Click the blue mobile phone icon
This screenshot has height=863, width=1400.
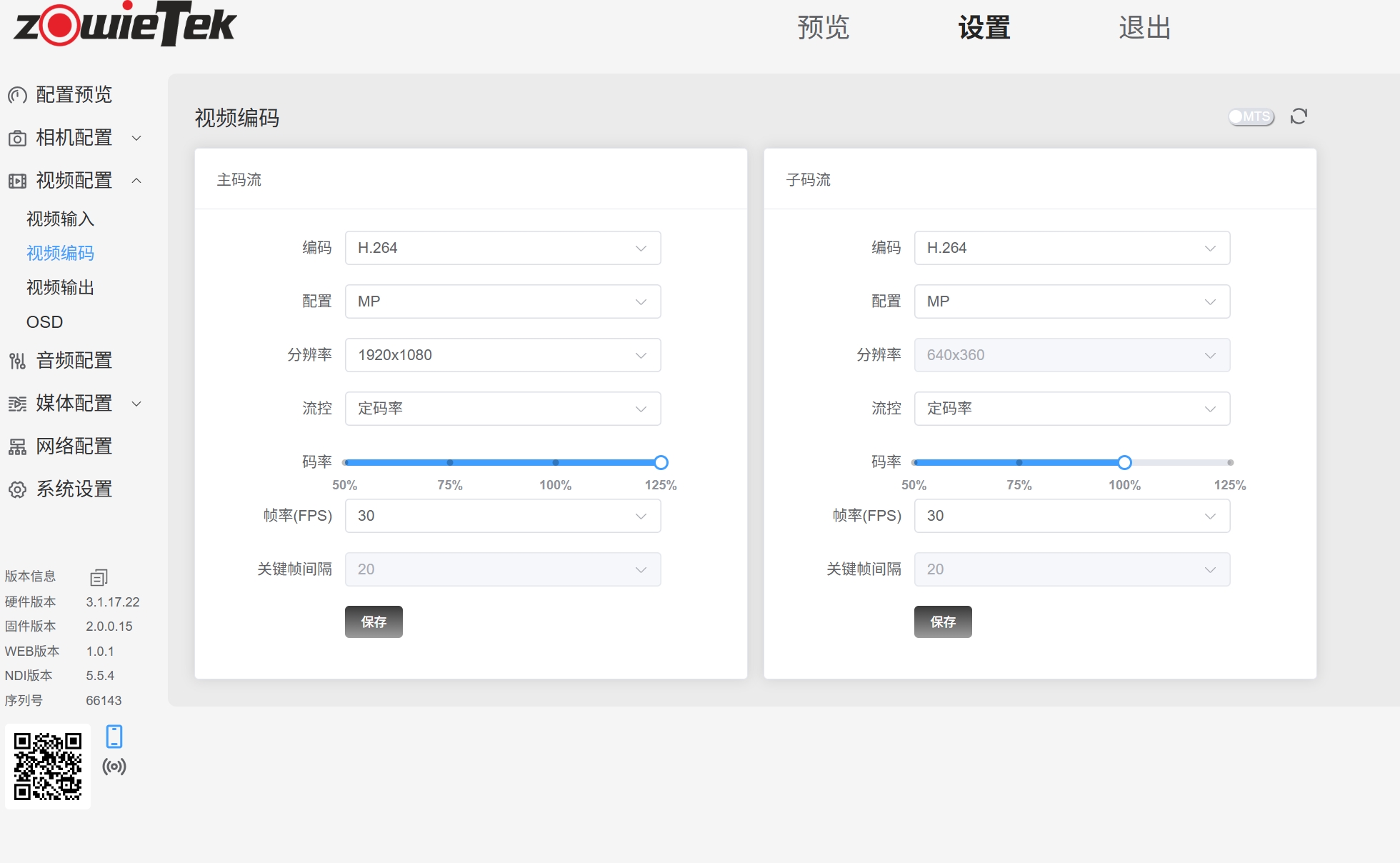click(x=114, y=736)
